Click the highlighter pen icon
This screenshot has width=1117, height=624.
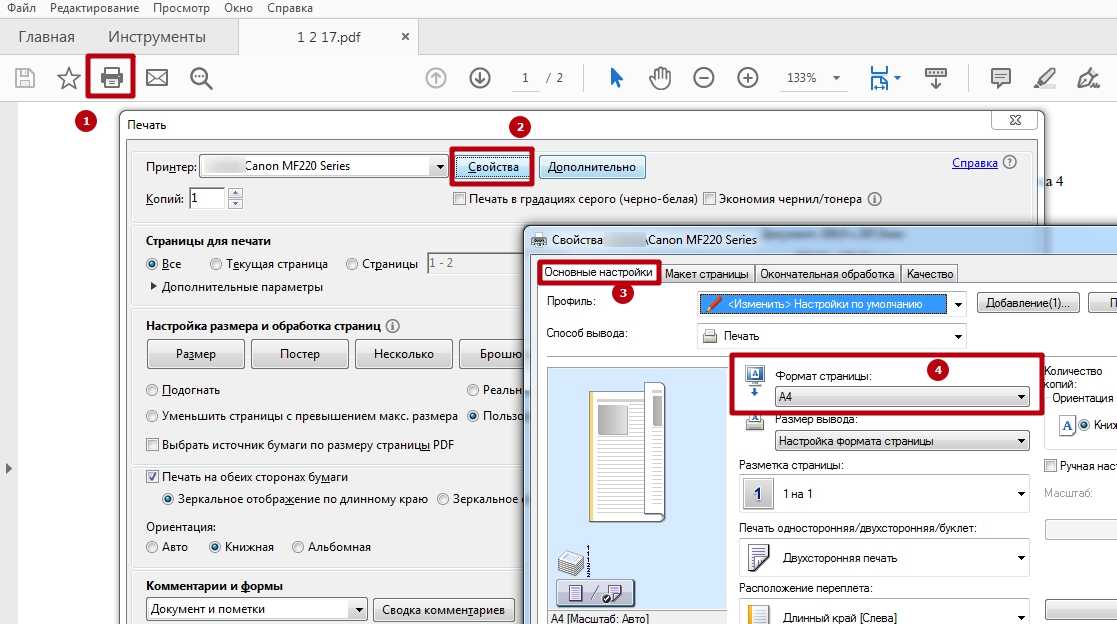click(1044, 78)
